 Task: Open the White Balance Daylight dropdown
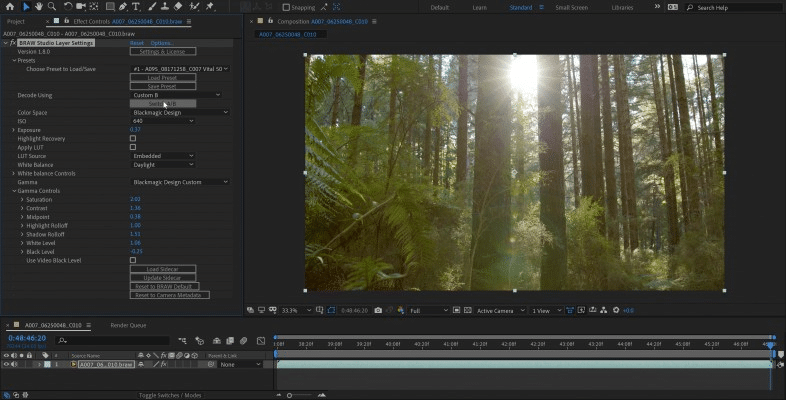(163, 164)
